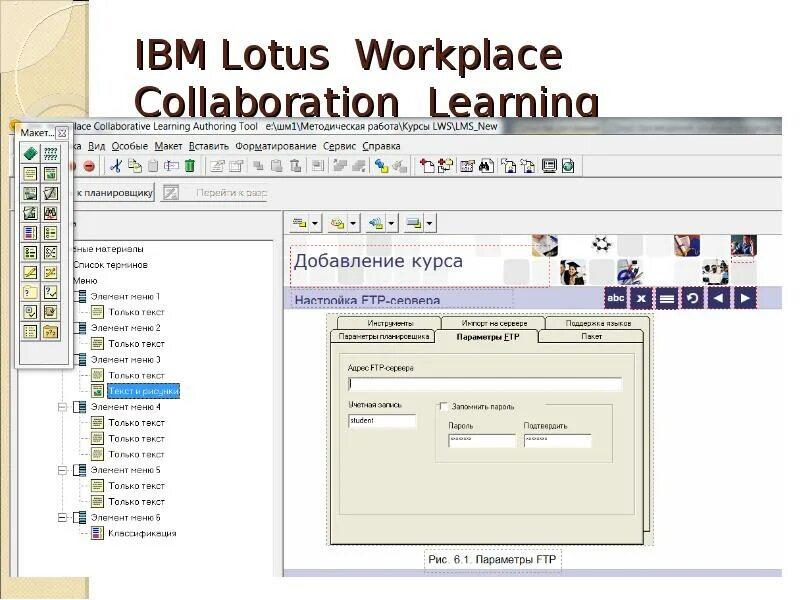Click the Copy pages icon in toolbar
This screenshot has width=800, height=600.
tap(135, 166)
